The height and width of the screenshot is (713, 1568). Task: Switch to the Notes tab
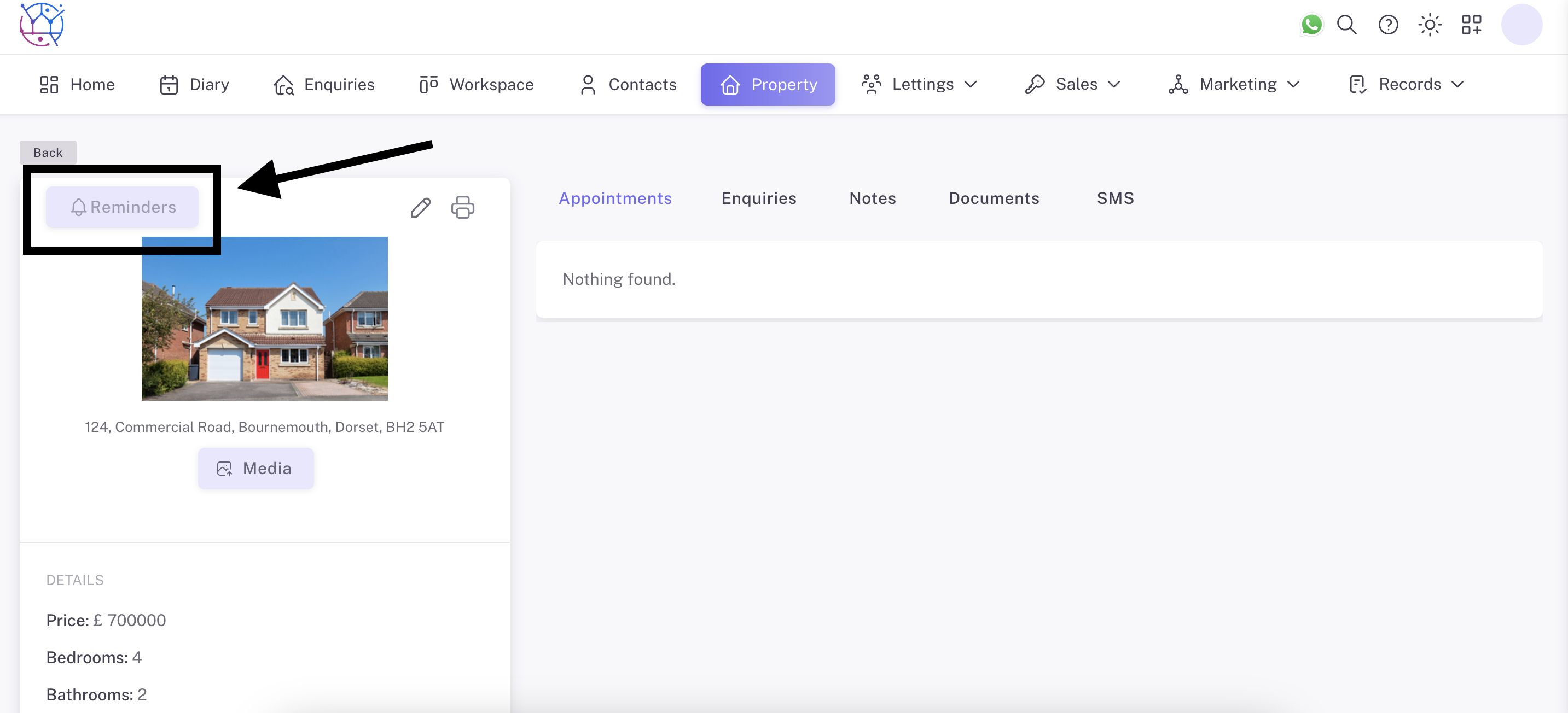872,198
